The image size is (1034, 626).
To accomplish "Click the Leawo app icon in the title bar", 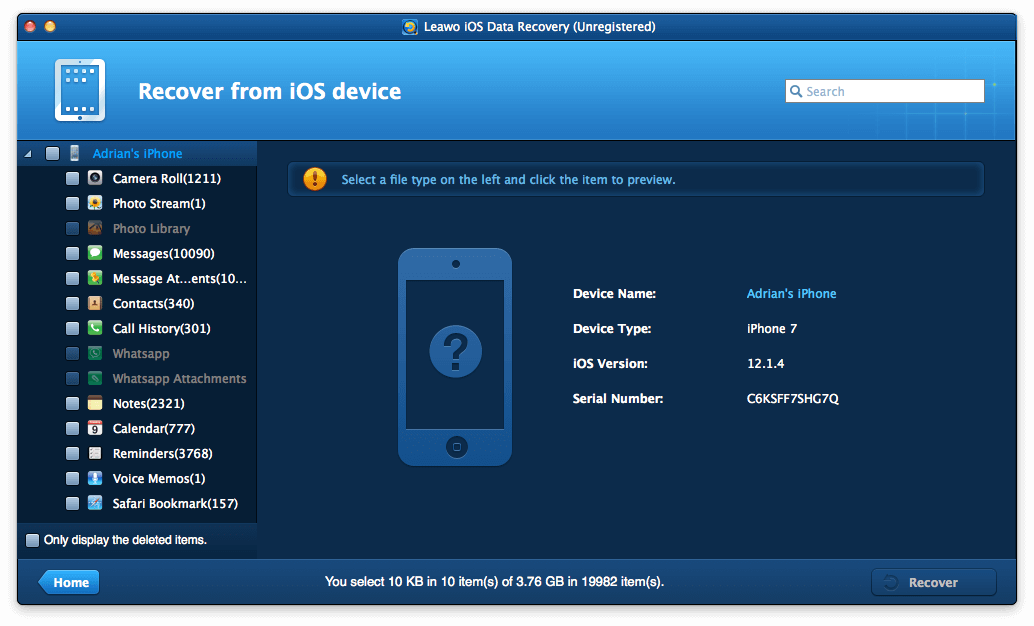I will point(410,27).
